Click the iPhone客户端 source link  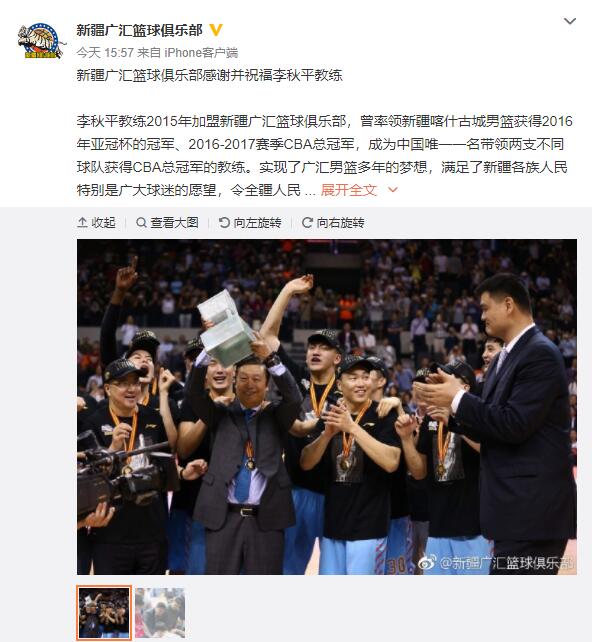(x=201, y=52)
